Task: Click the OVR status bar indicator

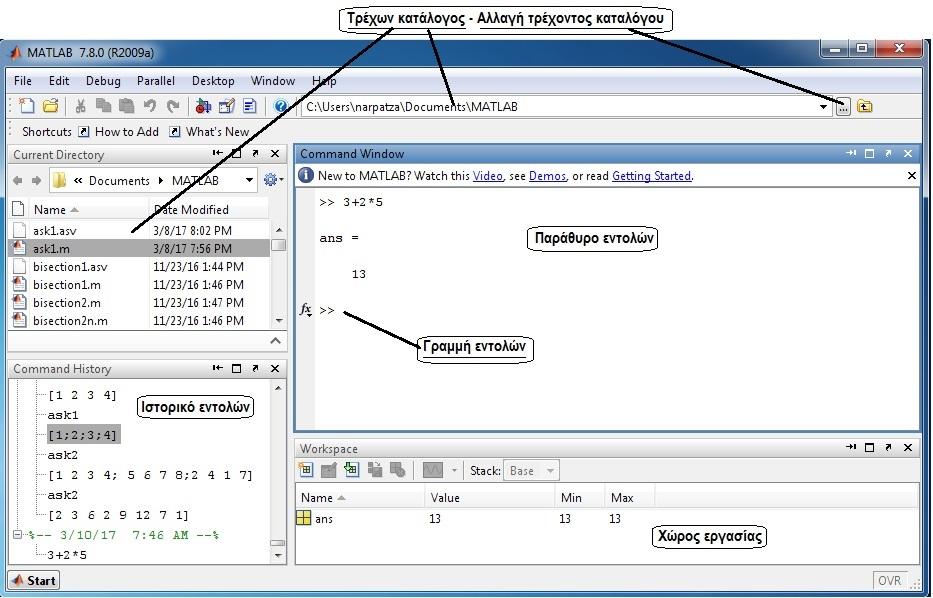Action: [x=889, y=580]
